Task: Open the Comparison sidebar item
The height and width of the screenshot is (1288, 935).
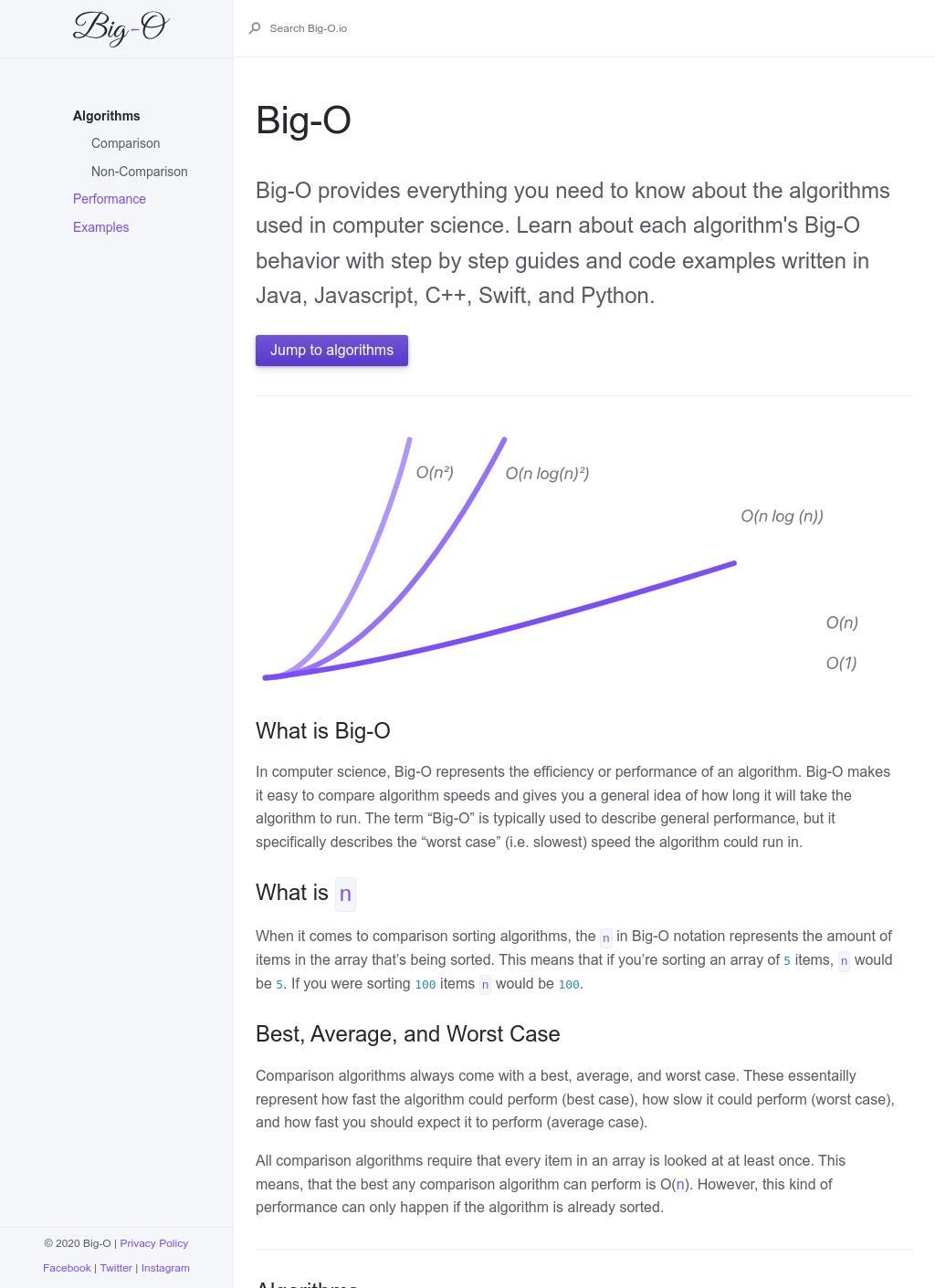Action: point(125,143)
